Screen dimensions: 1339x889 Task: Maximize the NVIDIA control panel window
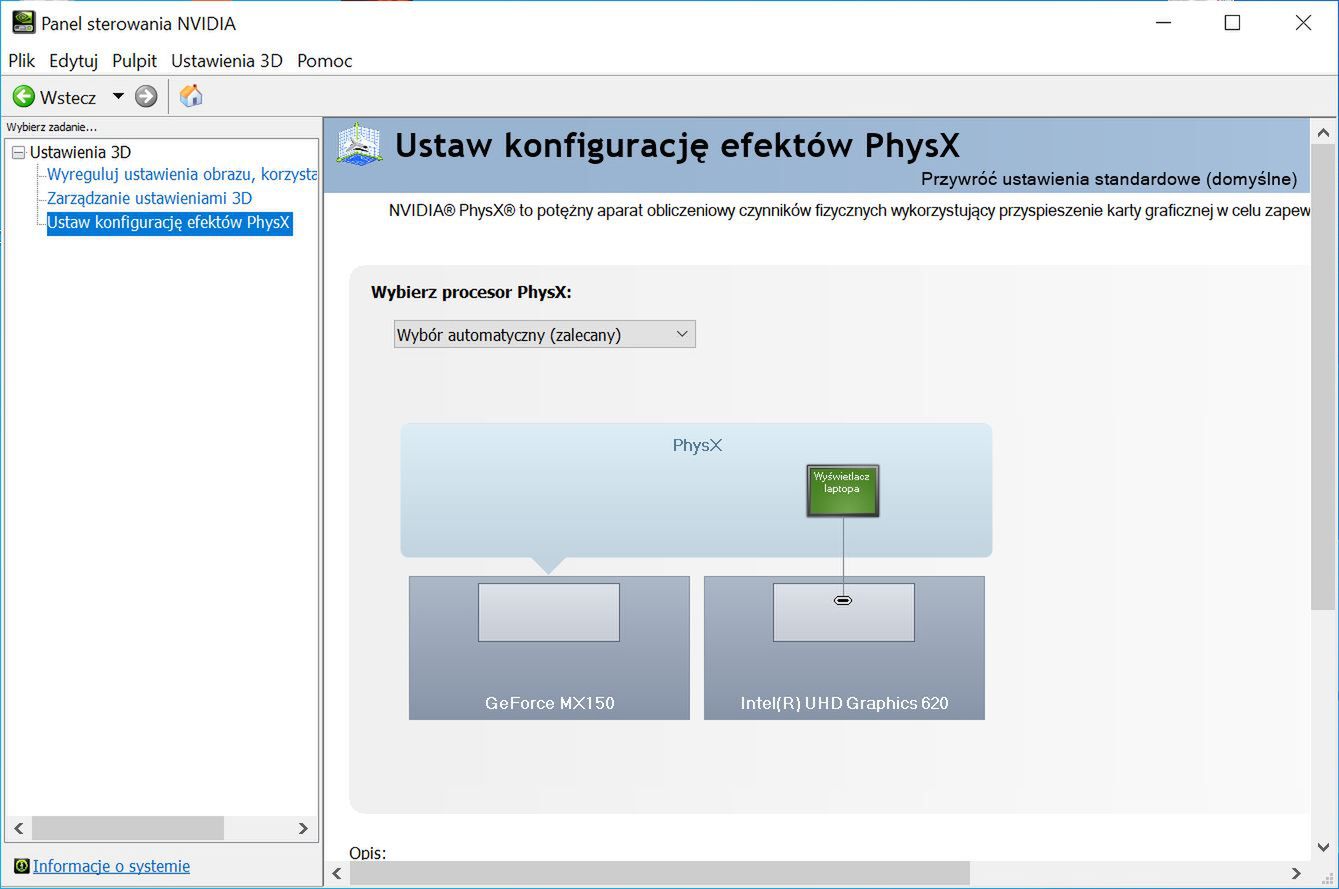tap(1232, 22)
